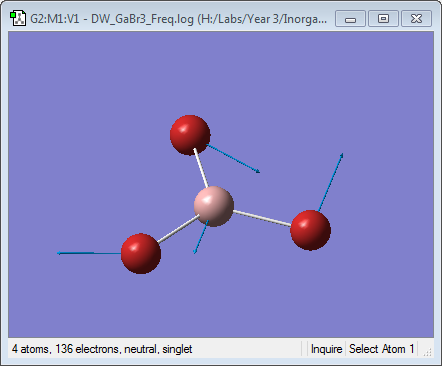Screen dimensions: 442x366
Task: Select the bond between gallium and lower-left bromine
Action: [178, 230]
